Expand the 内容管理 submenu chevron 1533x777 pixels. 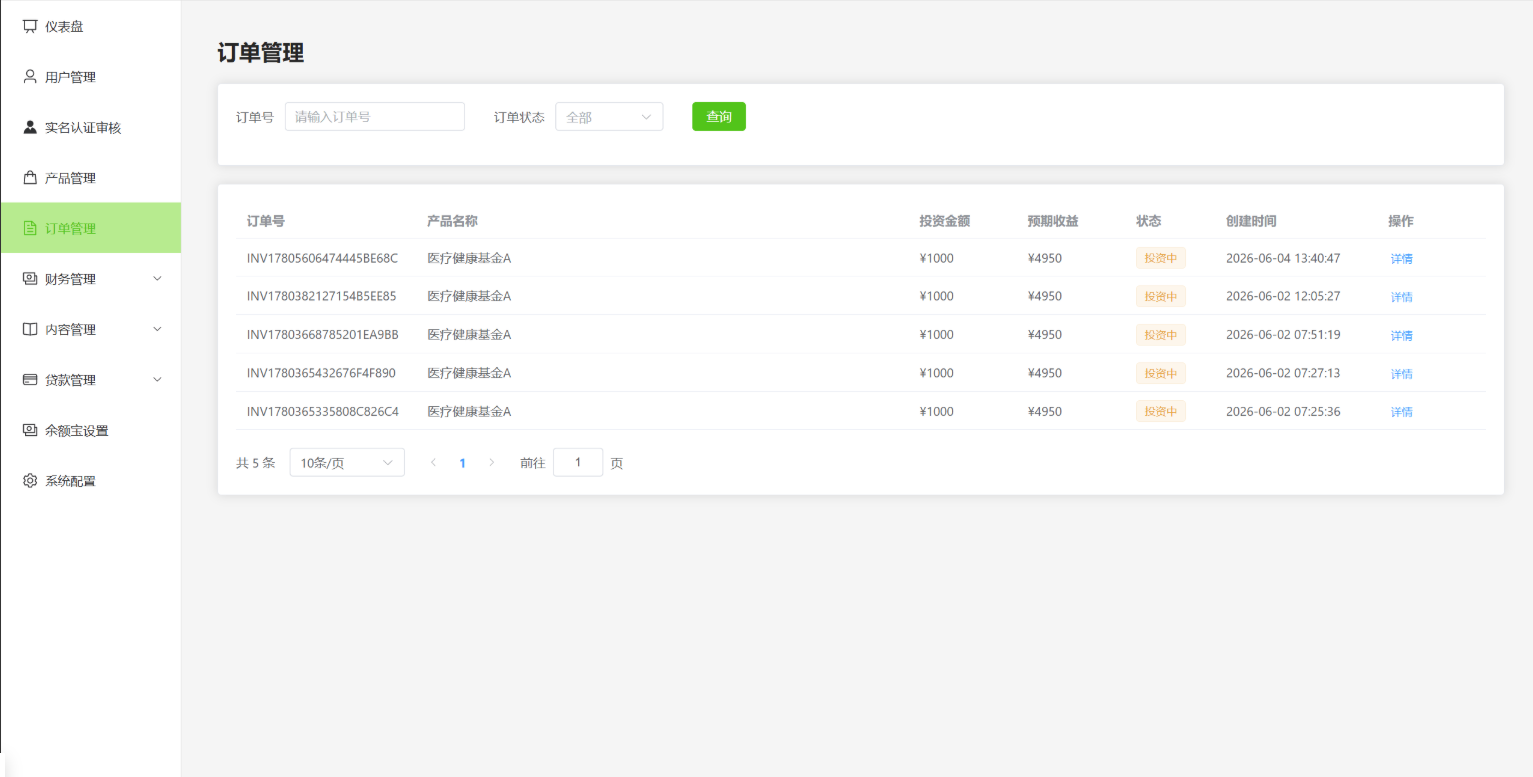[157, 329]
